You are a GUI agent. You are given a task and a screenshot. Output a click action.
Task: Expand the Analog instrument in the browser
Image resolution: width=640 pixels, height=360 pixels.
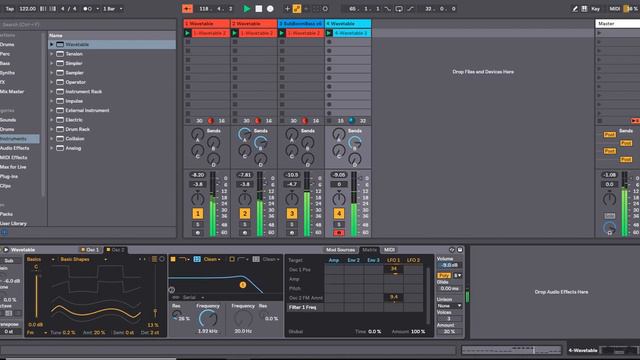point(52,148)
